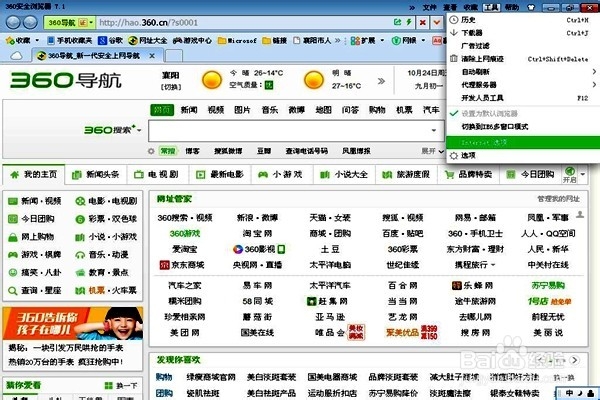Expand the 展开 quick links section
Screen dimensions: 600x400
point(432,151)
